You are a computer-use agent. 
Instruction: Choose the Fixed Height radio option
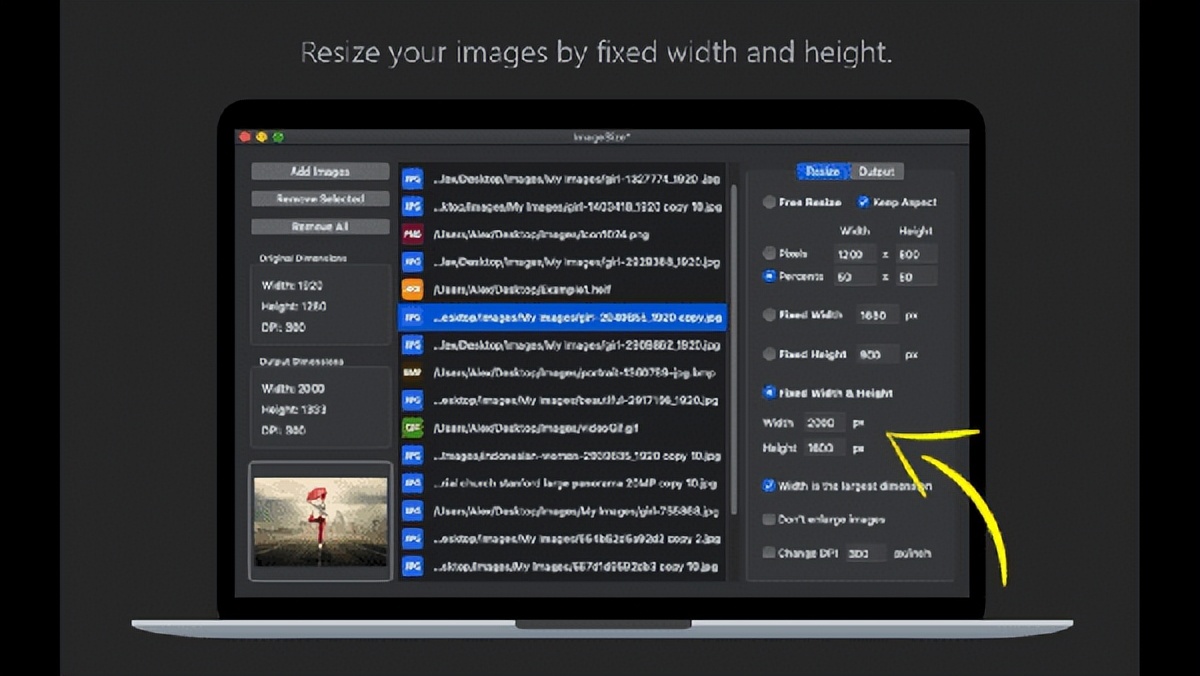[768, 354]
